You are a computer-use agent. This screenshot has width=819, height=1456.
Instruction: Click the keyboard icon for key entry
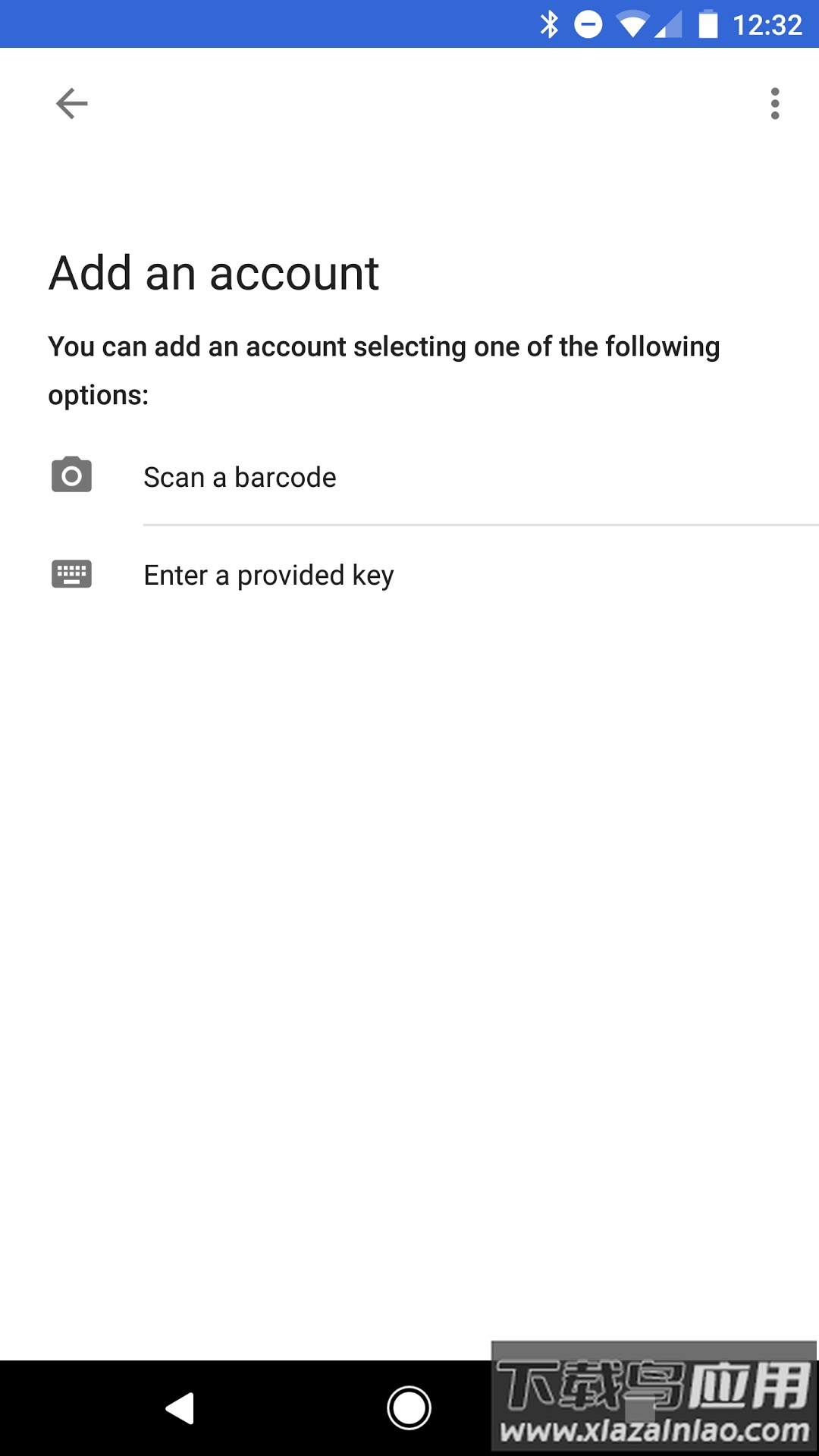[x=72, y=574]
